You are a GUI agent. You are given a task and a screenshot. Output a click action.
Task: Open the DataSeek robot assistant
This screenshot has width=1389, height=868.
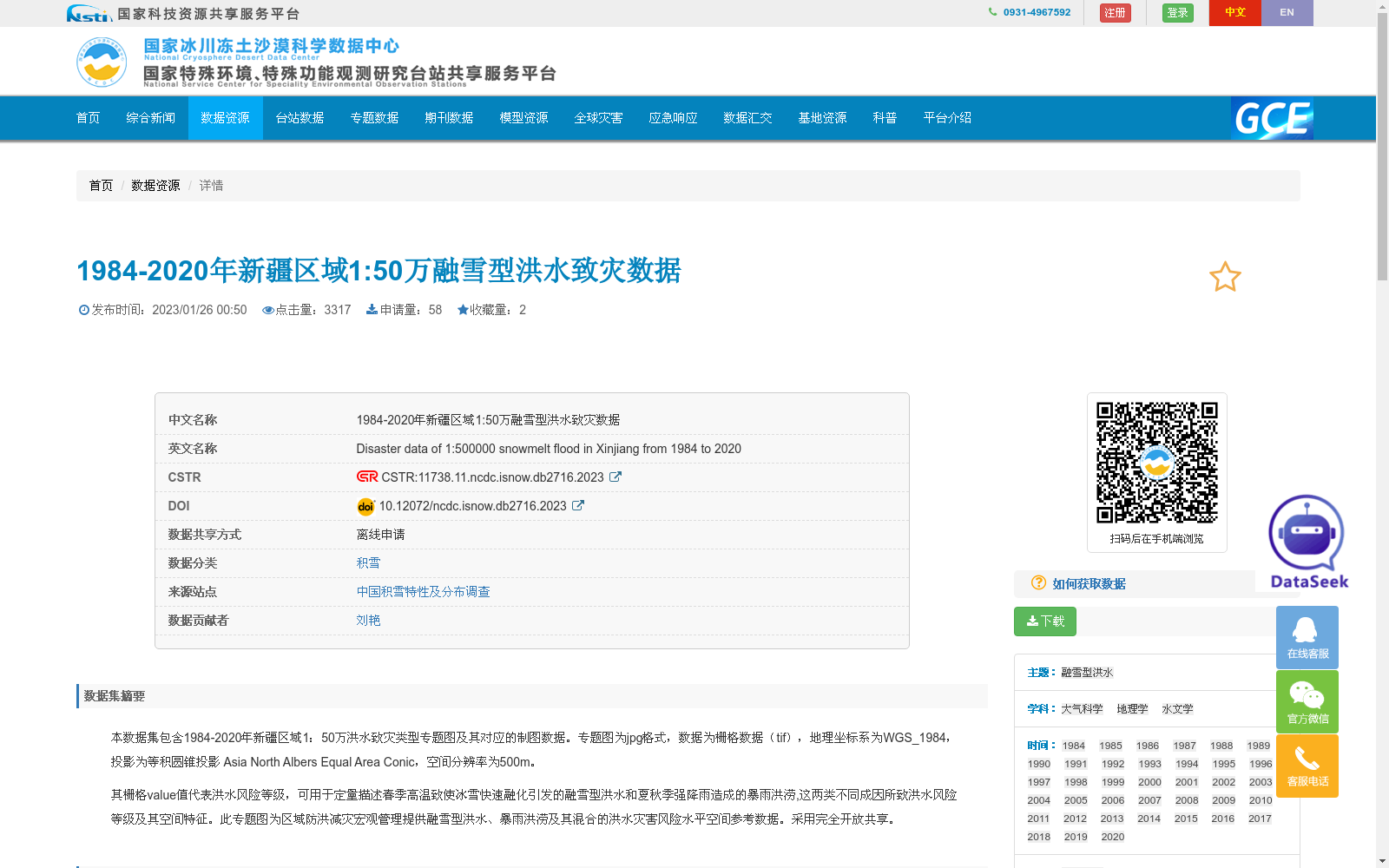click(x=1307, y=542)
